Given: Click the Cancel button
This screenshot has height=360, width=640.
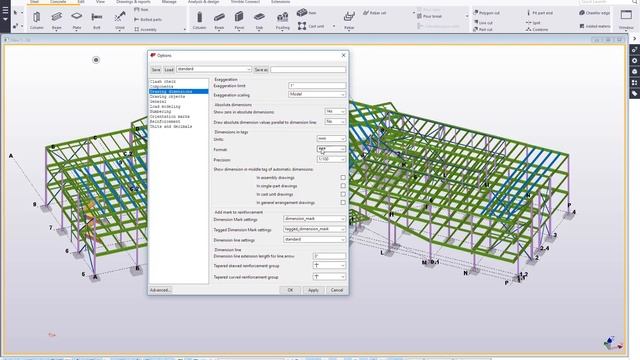Looking at the screenshot, I should 337,290.
